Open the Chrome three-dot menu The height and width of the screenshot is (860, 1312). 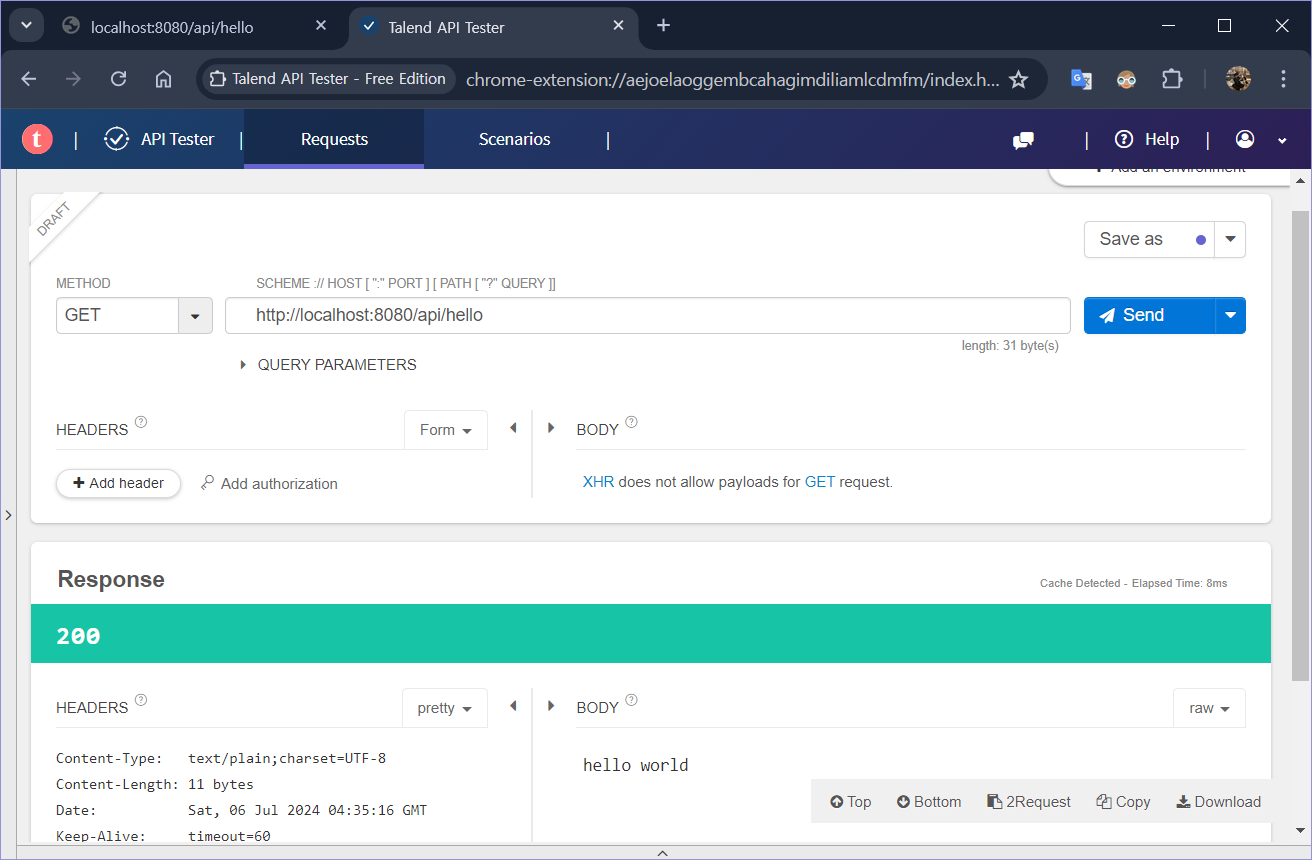(1284, 79)
